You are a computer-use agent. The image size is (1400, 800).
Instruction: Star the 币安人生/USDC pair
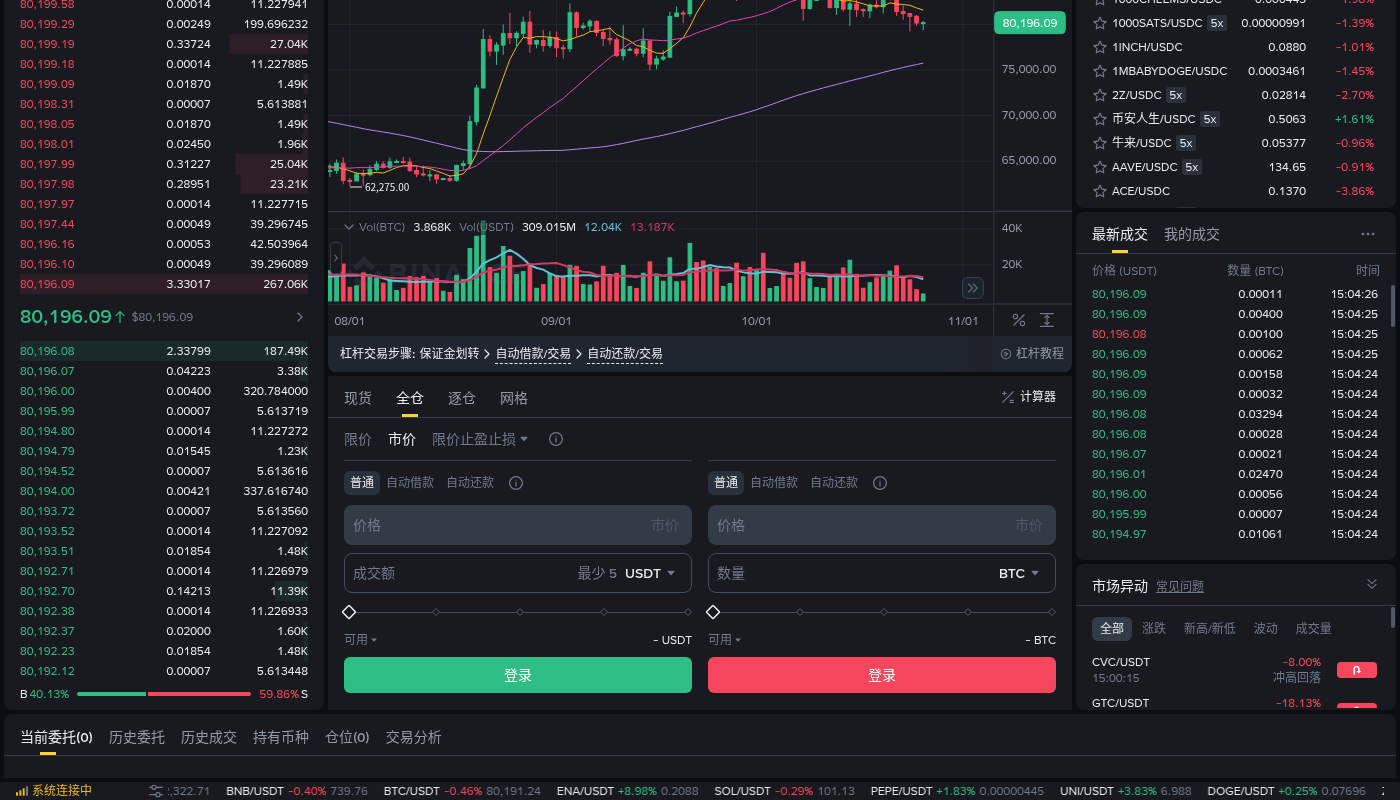[1100, 119]
